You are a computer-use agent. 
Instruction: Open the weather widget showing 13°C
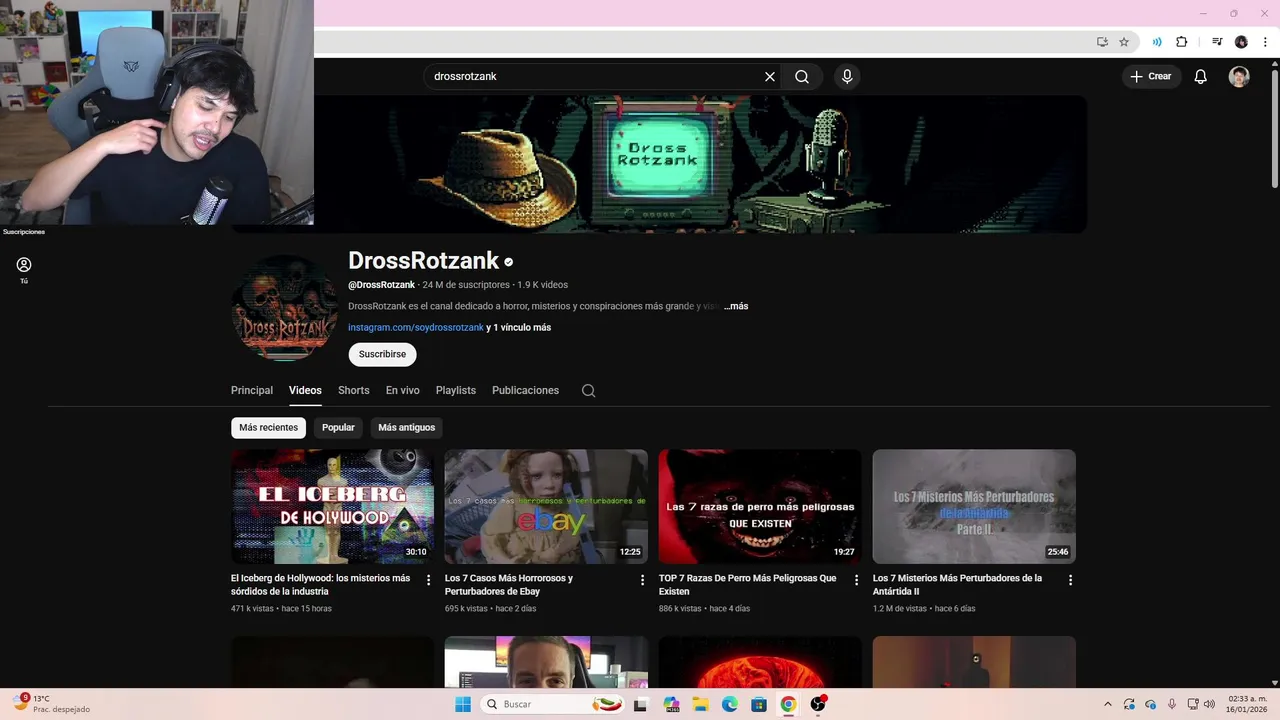click(50, 704)
